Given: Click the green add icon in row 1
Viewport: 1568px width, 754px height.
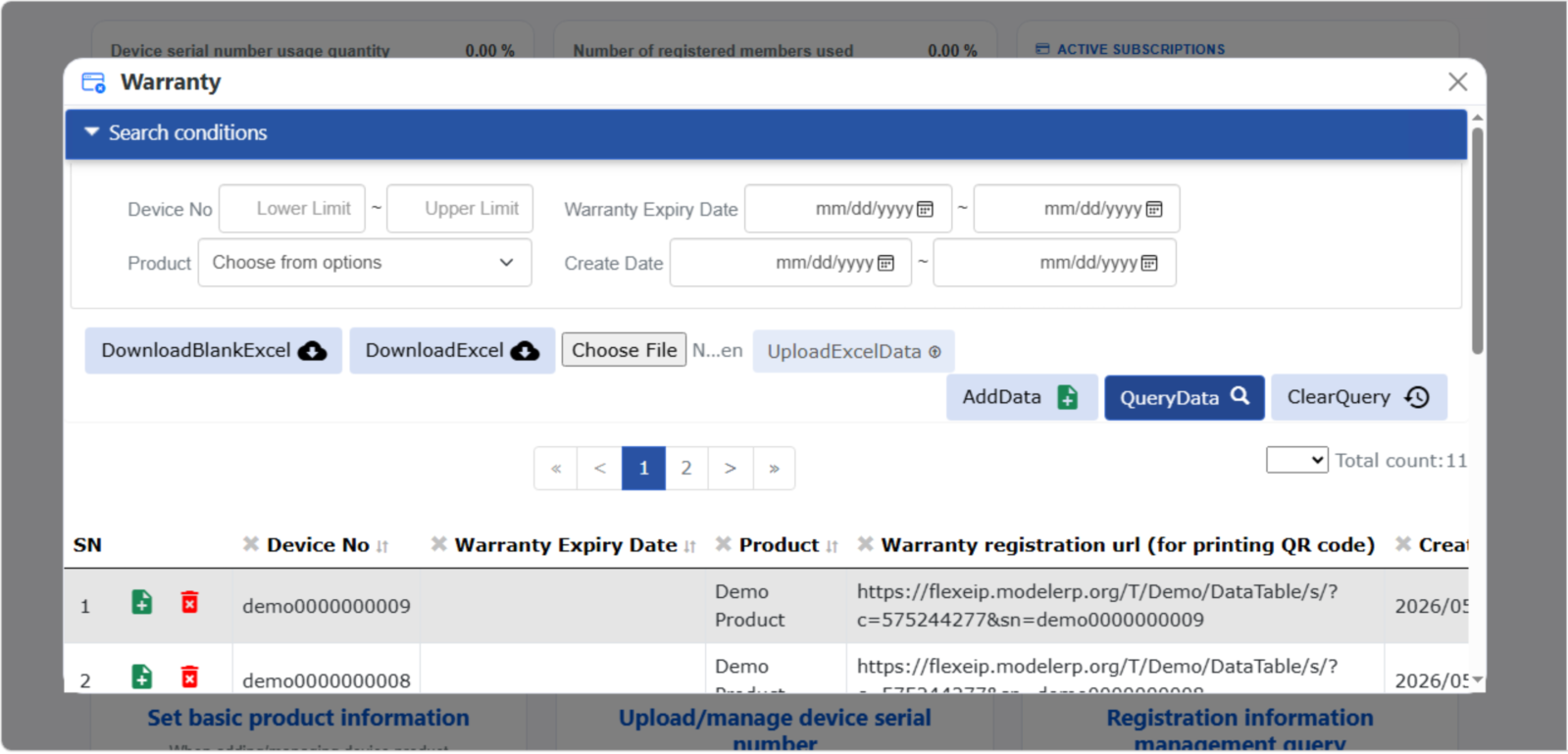Looking at the screenshot, I should click(x=142, y=602).
